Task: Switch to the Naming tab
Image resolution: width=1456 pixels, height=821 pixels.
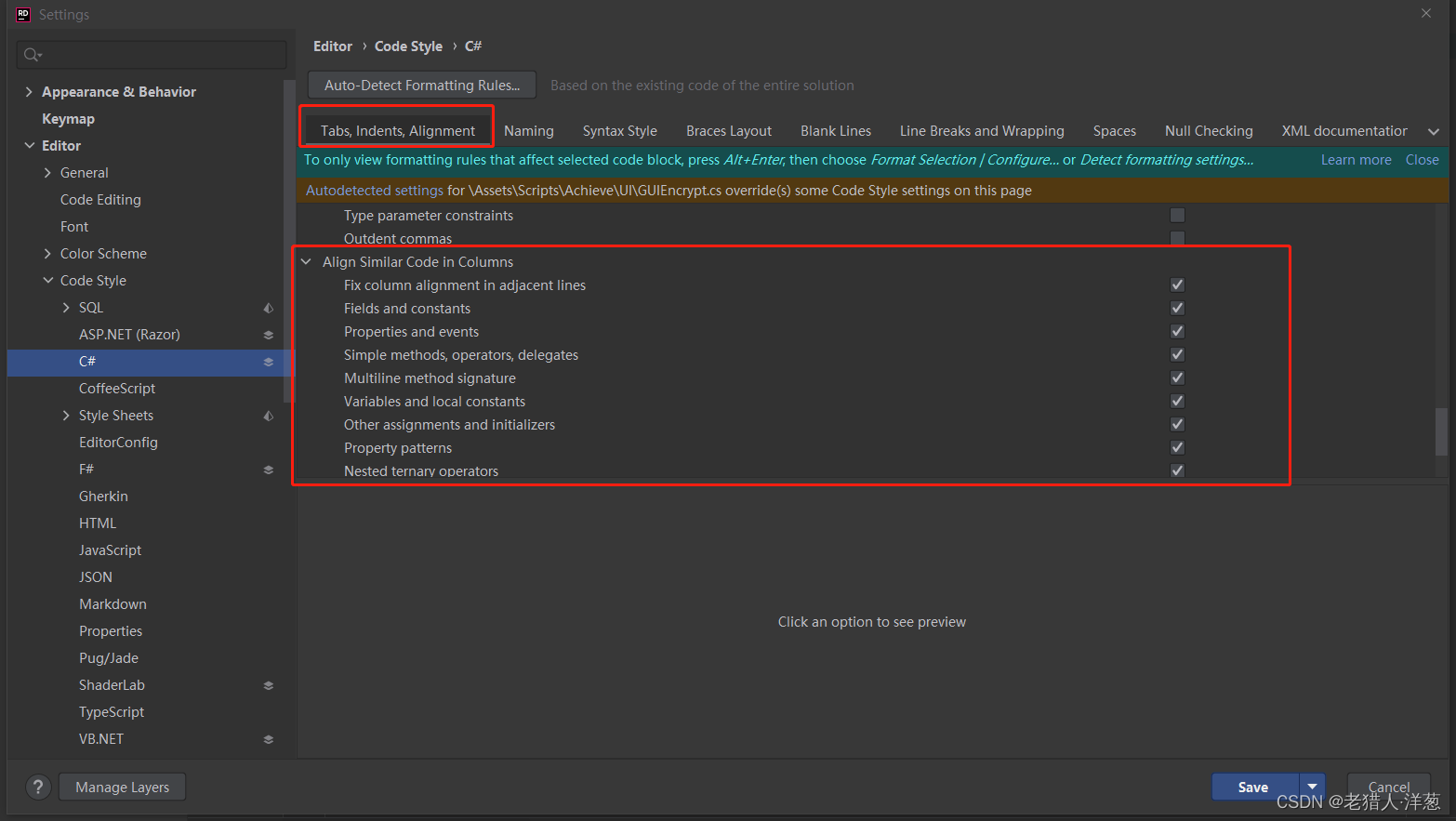Action: pyautogui.click(x=529, y=131)
